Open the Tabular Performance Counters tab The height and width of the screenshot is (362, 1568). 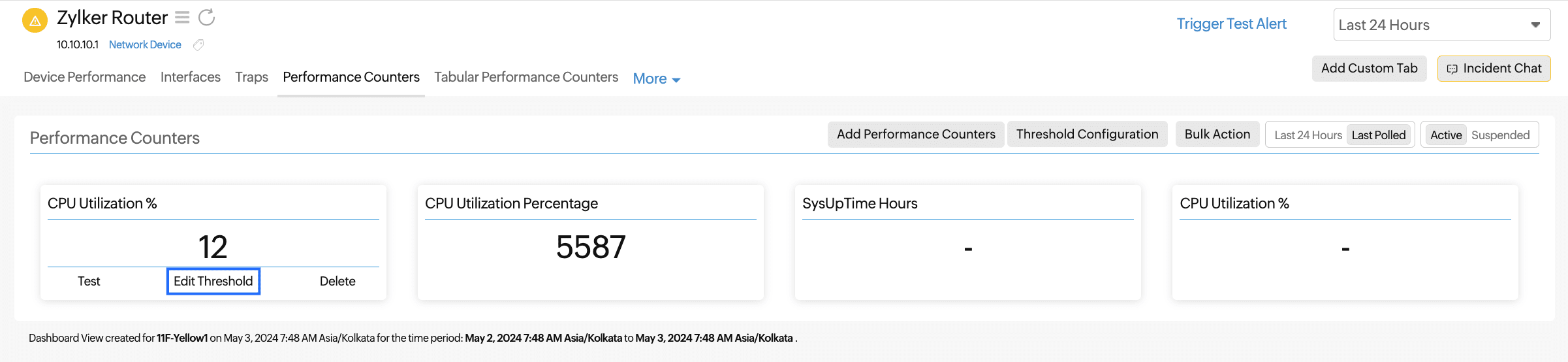526,77
